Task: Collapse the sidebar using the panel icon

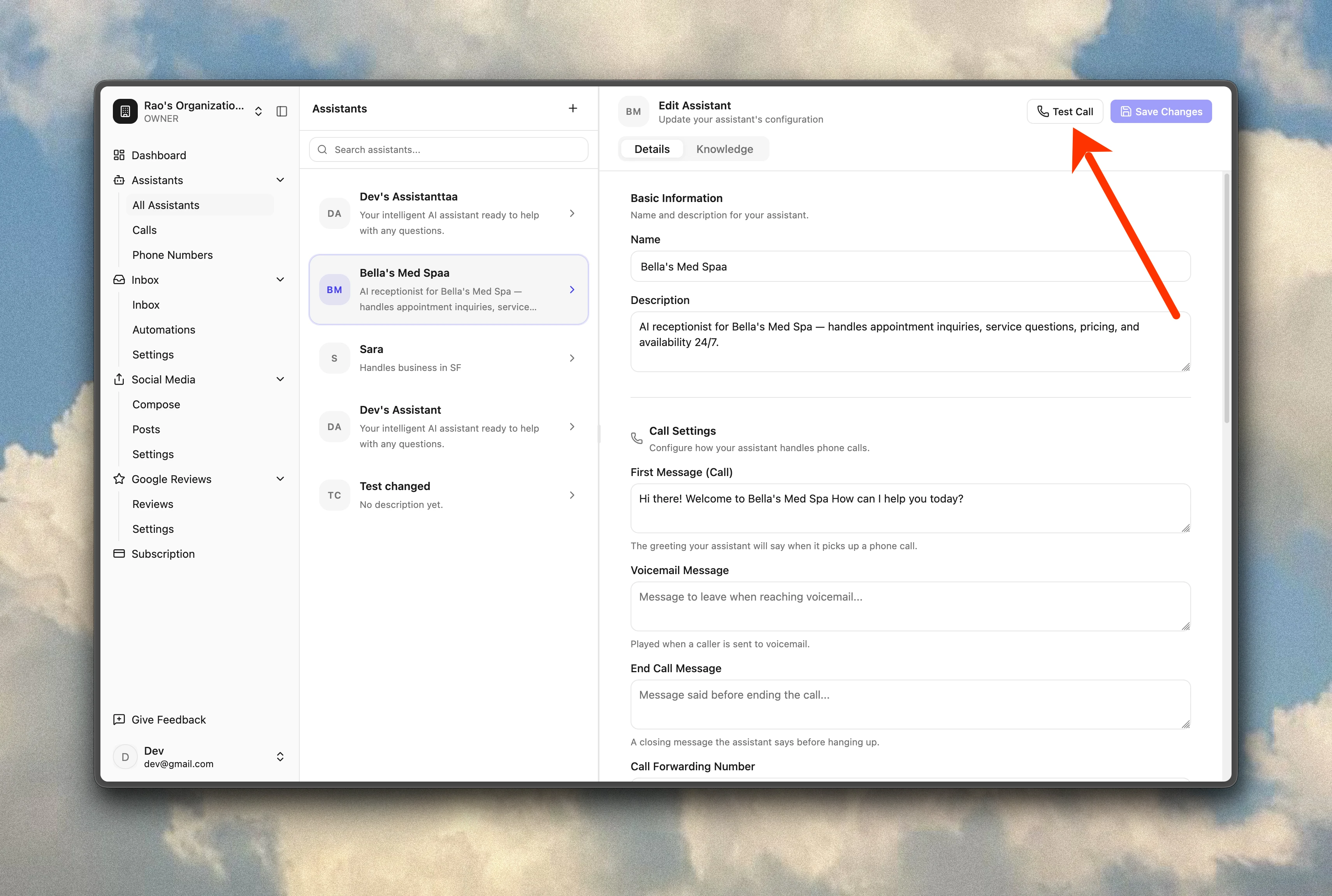Action: point(282,111)
